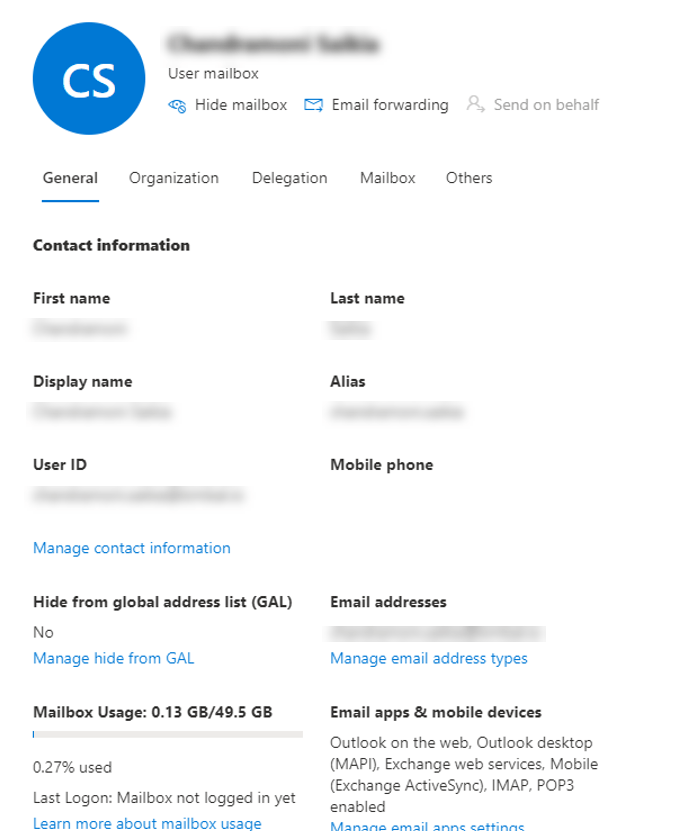The height and width of the screenshot is (831, 681).
Task: Select the Mailbox tab
Action: point(387,178)
